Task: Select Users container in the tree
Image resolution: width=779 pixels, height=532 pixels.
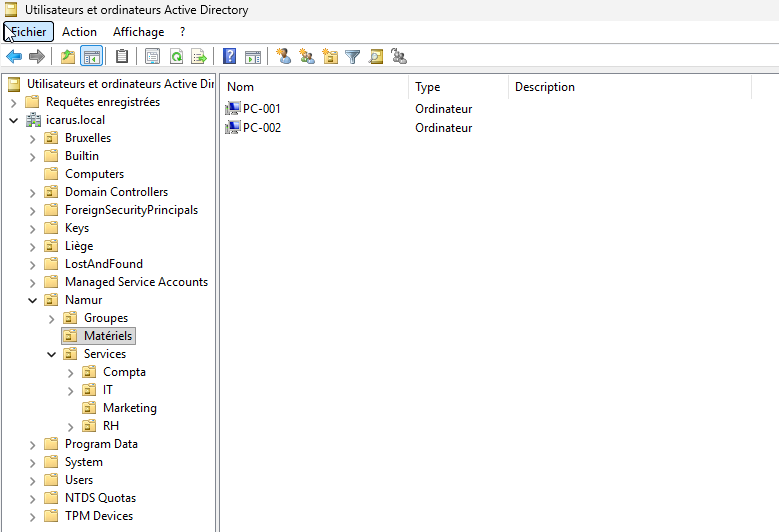Action: 79,479
